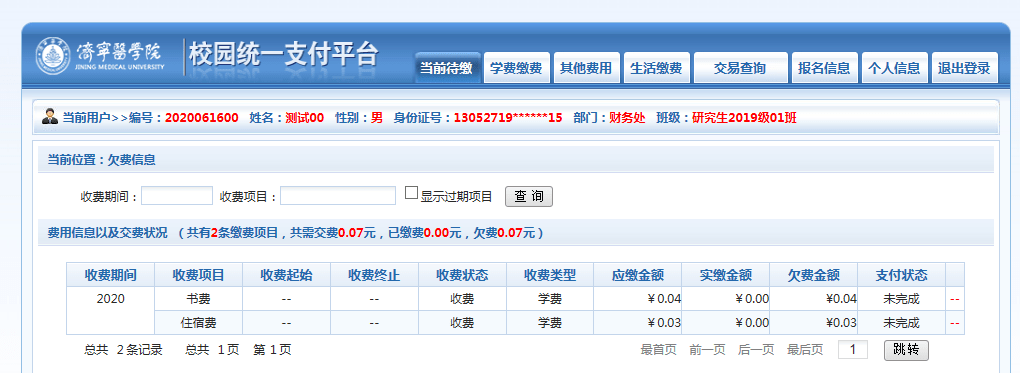Click the 收费状态 column header
1020x373 pixels.
462,275
